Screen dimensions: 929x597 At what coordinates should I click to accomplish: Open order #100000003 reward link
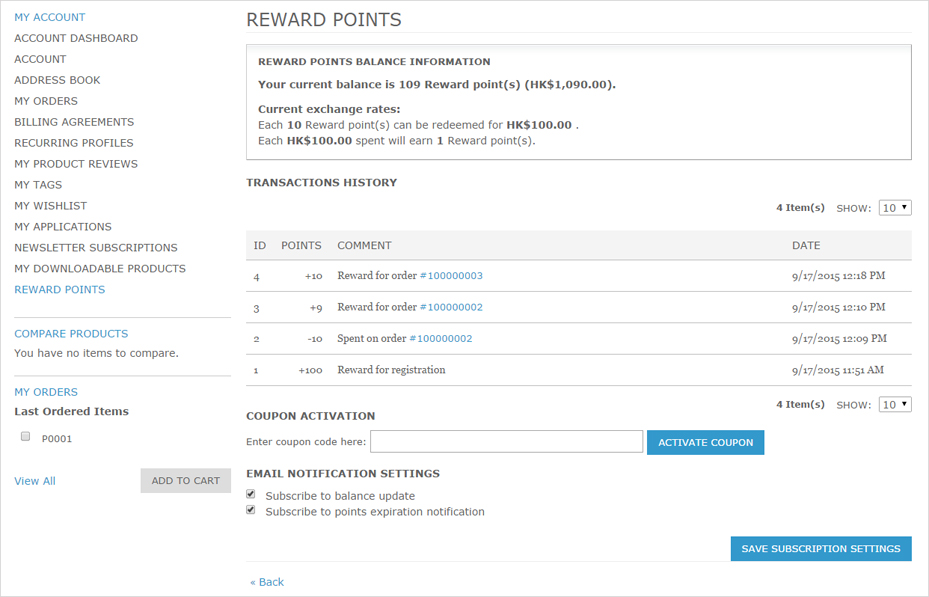tap(451, 275)
